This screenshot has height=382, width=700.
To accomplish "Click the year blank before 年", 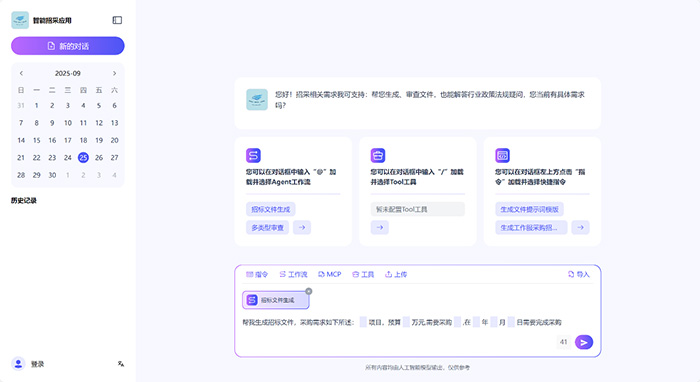I will pyautogui.click(x=476, y=322).
